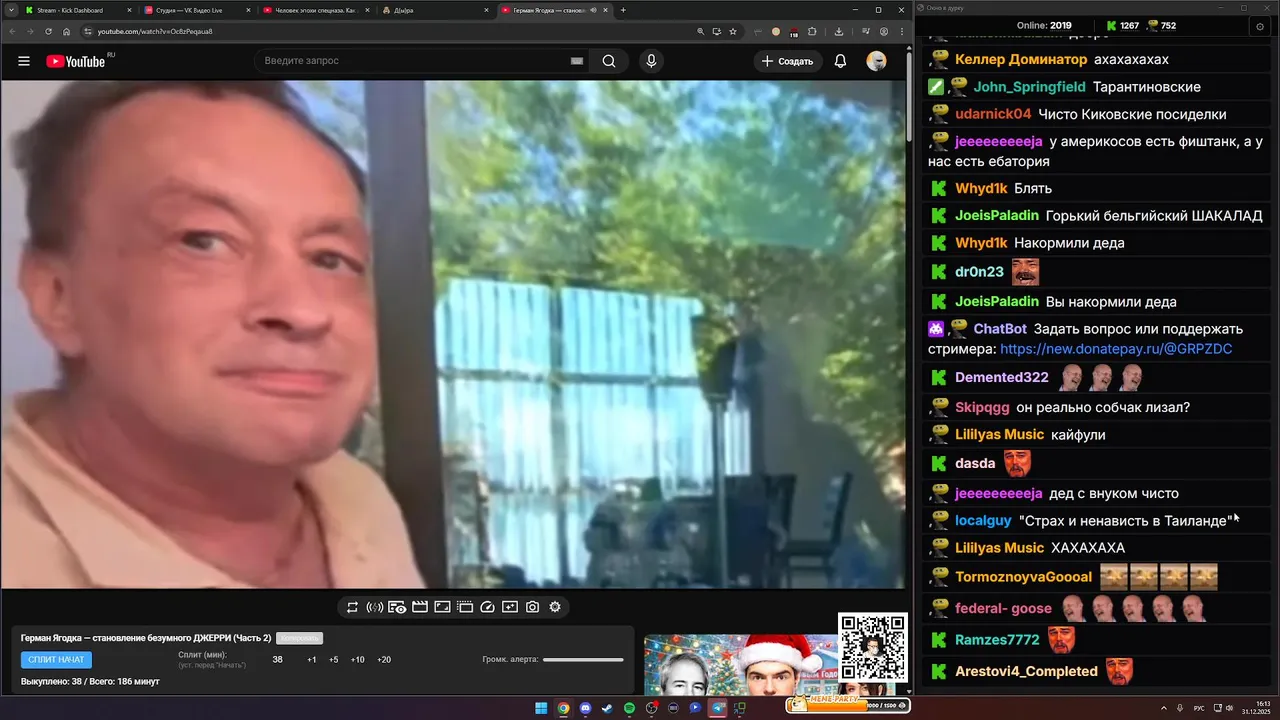Image resolution: width=1280 pixels, height=720 pixels.
Task: Open Windows Start menu
Action: [541, 708]
